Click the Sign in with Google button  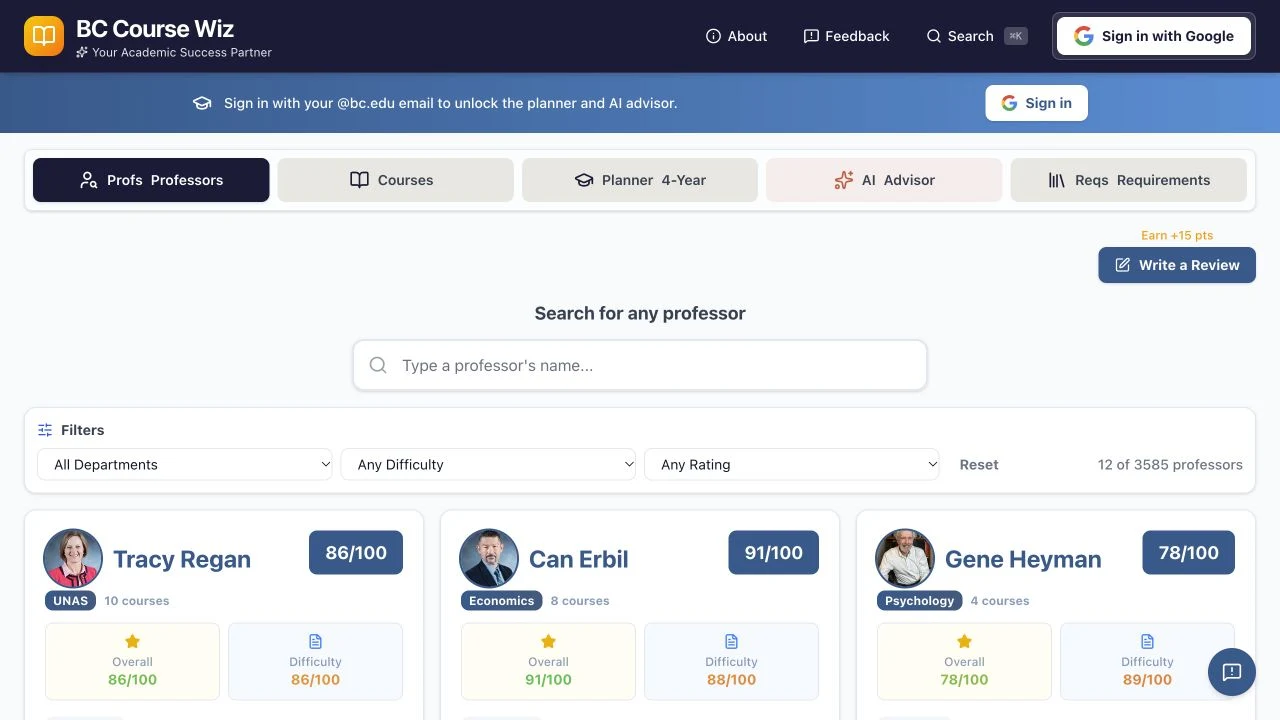1154,36
